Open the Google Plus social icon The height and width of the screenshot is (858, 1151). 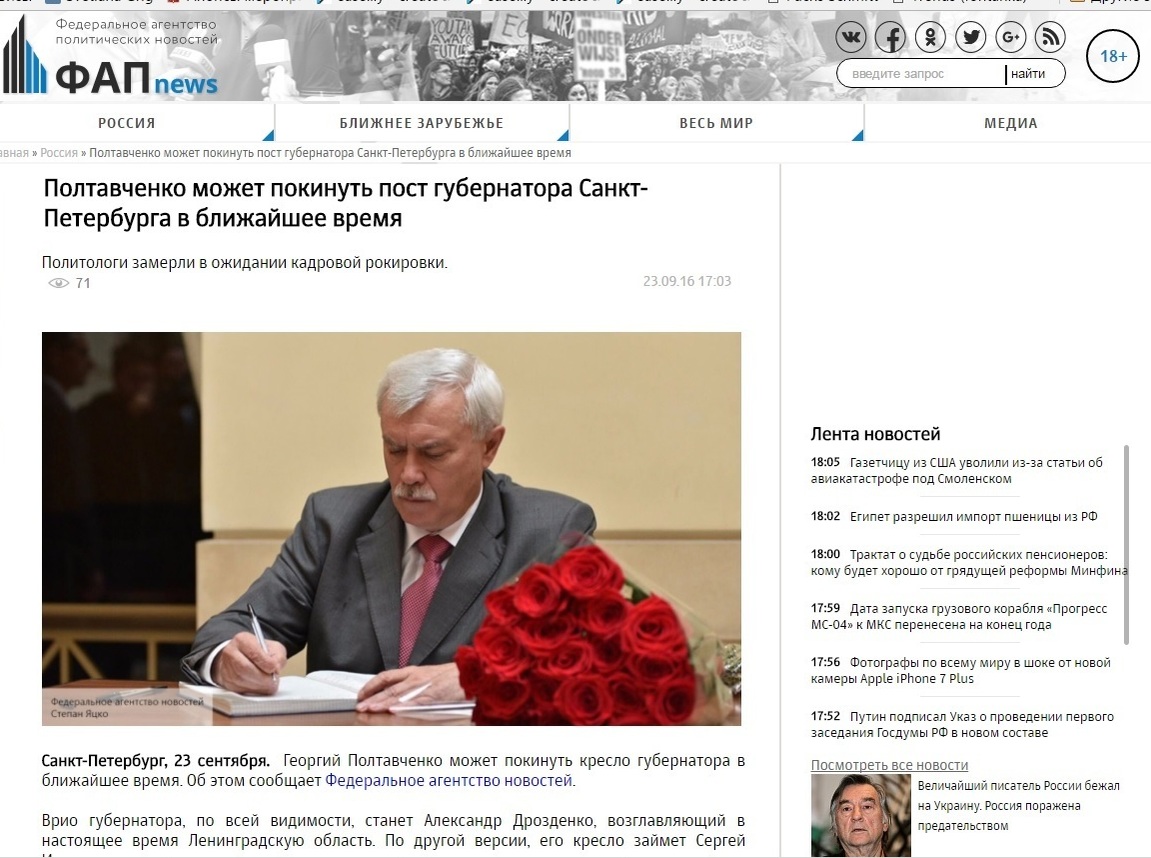(x=1010, y=37)
